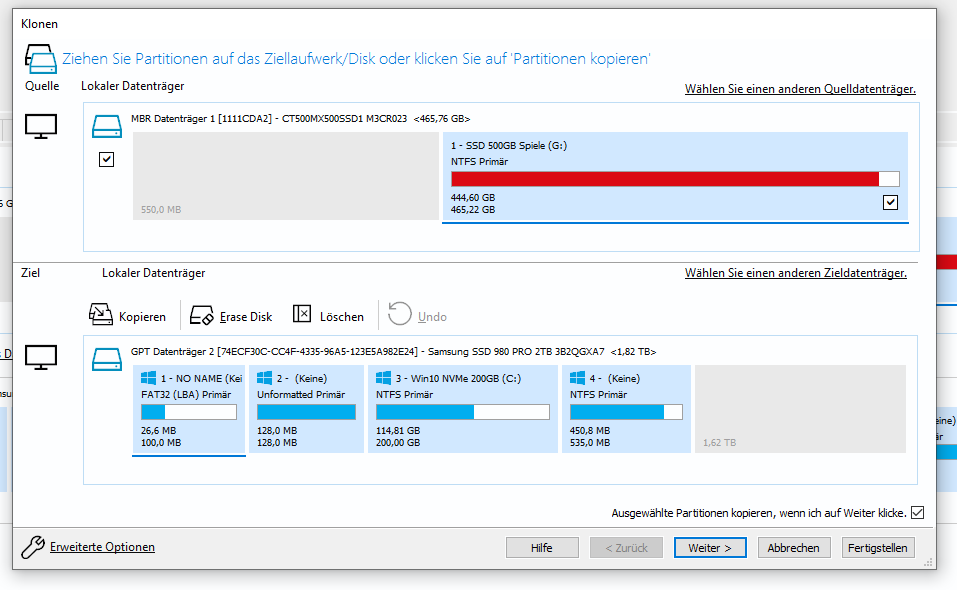The width and height of the screenshot is (957, 590).
Task: Click usage bar of Win10 NVMe 200GB partition
Action: (463, 412)
